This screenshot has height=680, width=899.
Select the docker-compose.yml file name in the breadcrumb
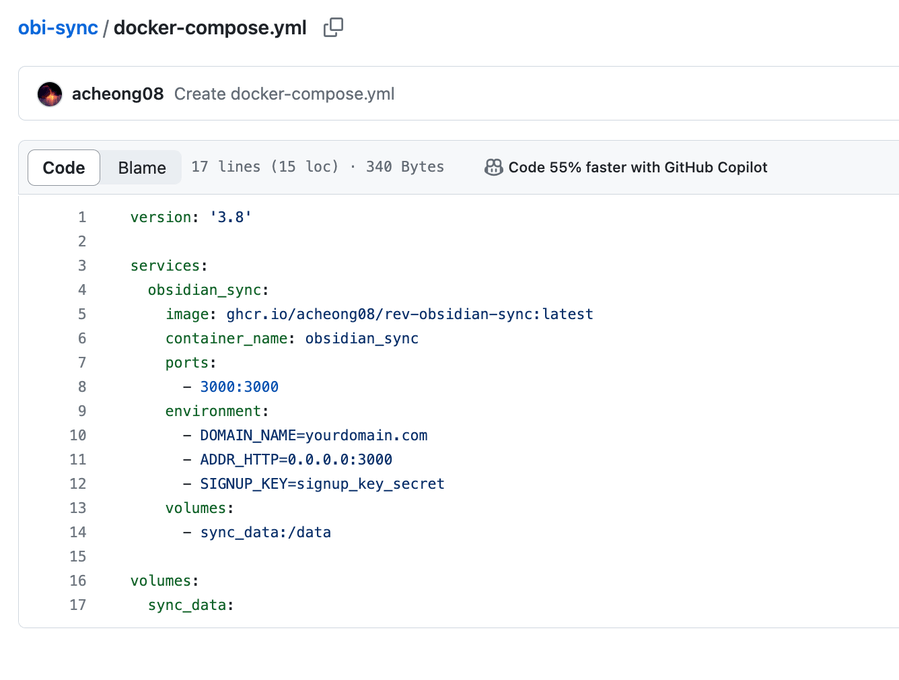[210, 28]
